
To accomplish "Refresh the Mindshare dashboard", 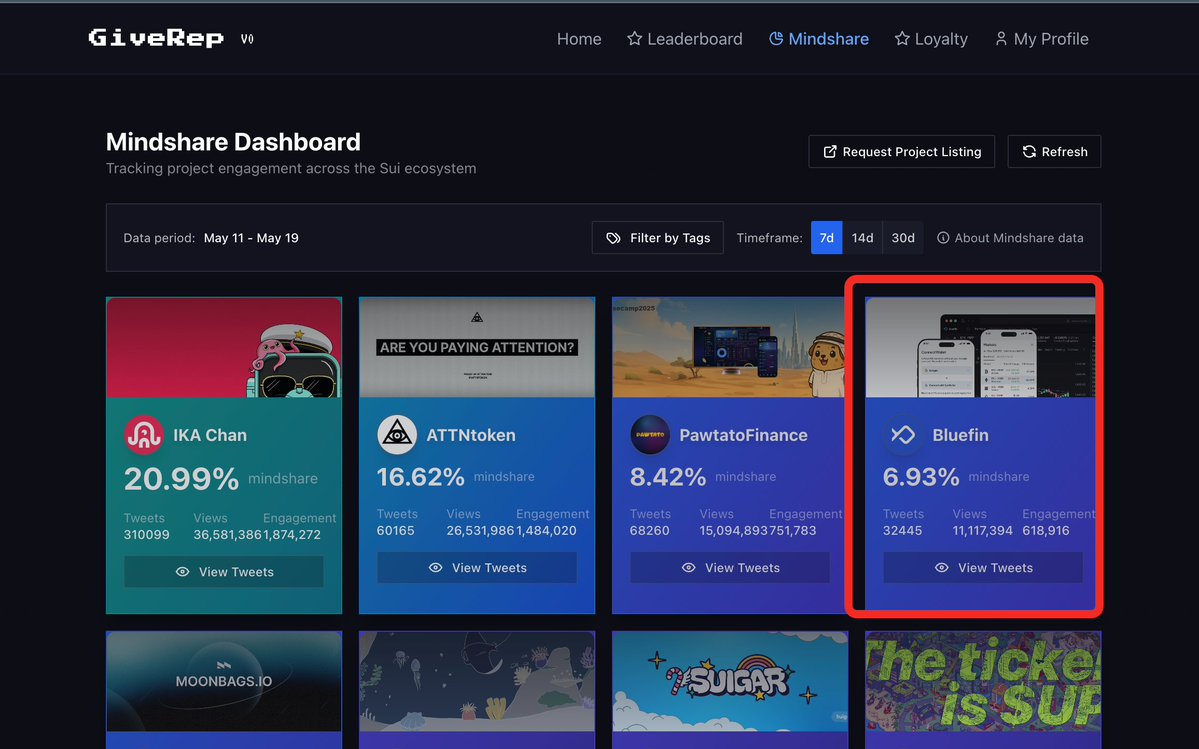I will (1054, 151).
